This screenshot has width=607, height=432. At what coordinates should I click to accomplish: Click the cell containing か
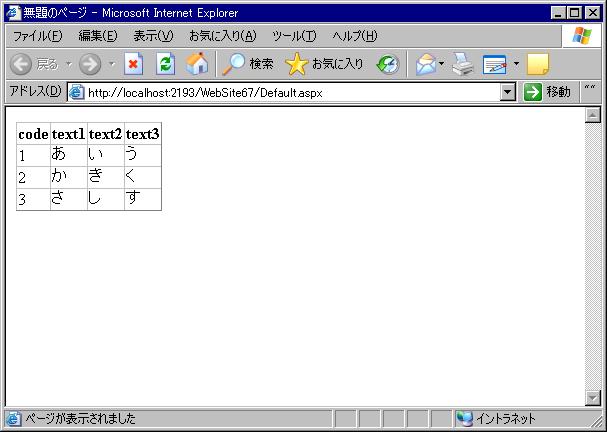coord(69,178)
